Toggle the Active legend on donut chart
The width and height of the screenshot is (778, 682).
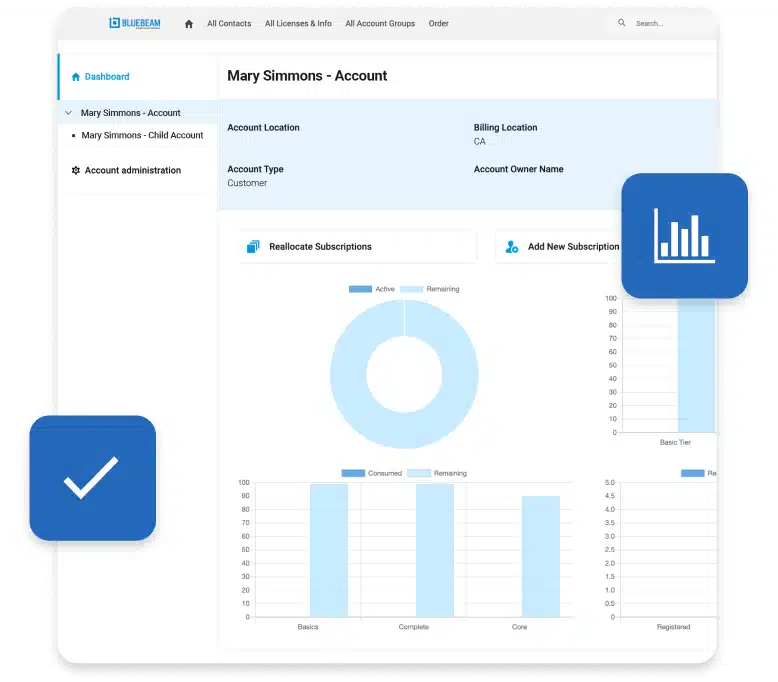point(372,289)
